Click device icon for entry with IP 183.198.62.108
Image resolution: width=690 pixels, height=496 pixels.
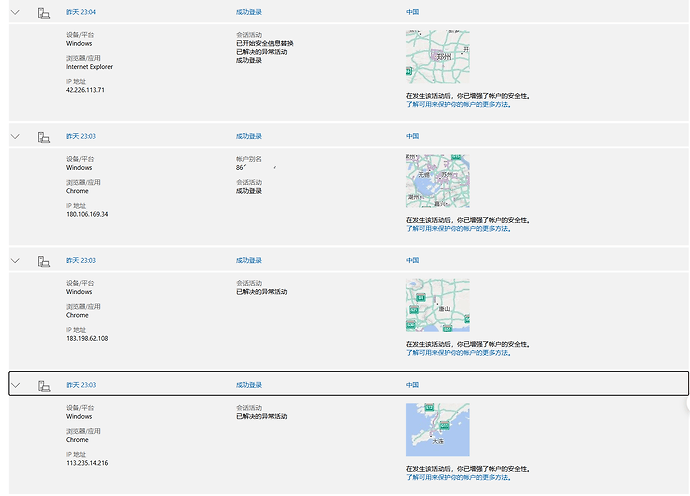click(x=44, y=261)
